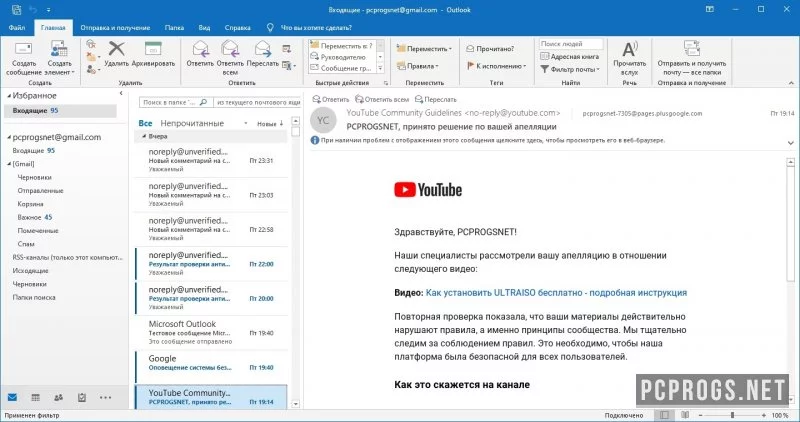Click the browser-view notice under the message subject
800x422 pixels.
[492, 140]
